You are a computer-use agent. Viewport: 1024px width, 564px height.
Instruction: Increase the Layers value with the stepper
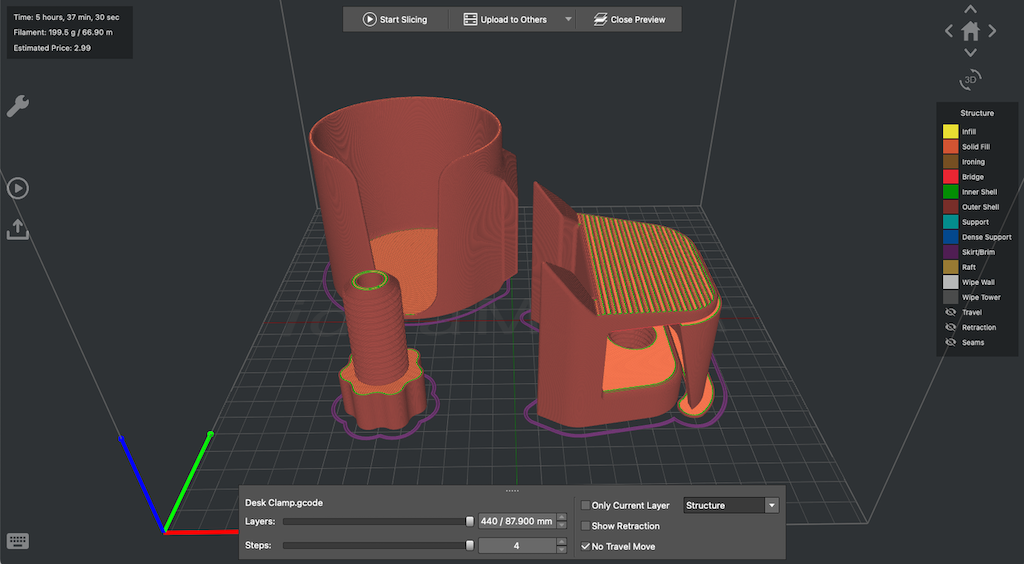coord(562,518)
